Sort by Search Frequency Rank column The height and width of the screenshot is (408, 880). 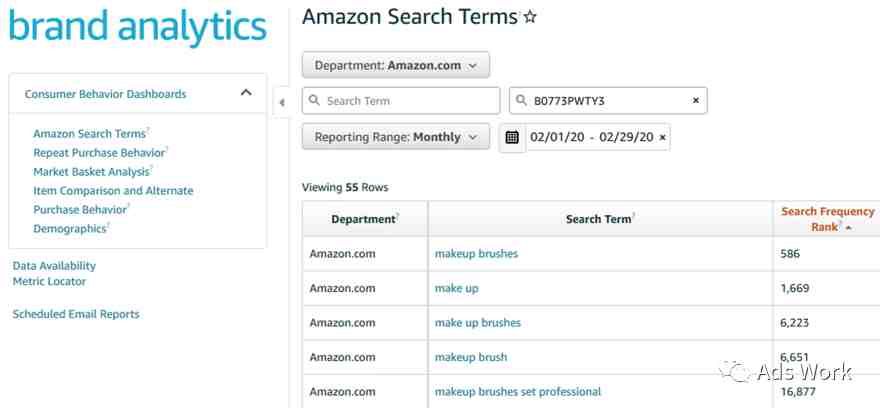pyautogui.click(x=827, y=219)
